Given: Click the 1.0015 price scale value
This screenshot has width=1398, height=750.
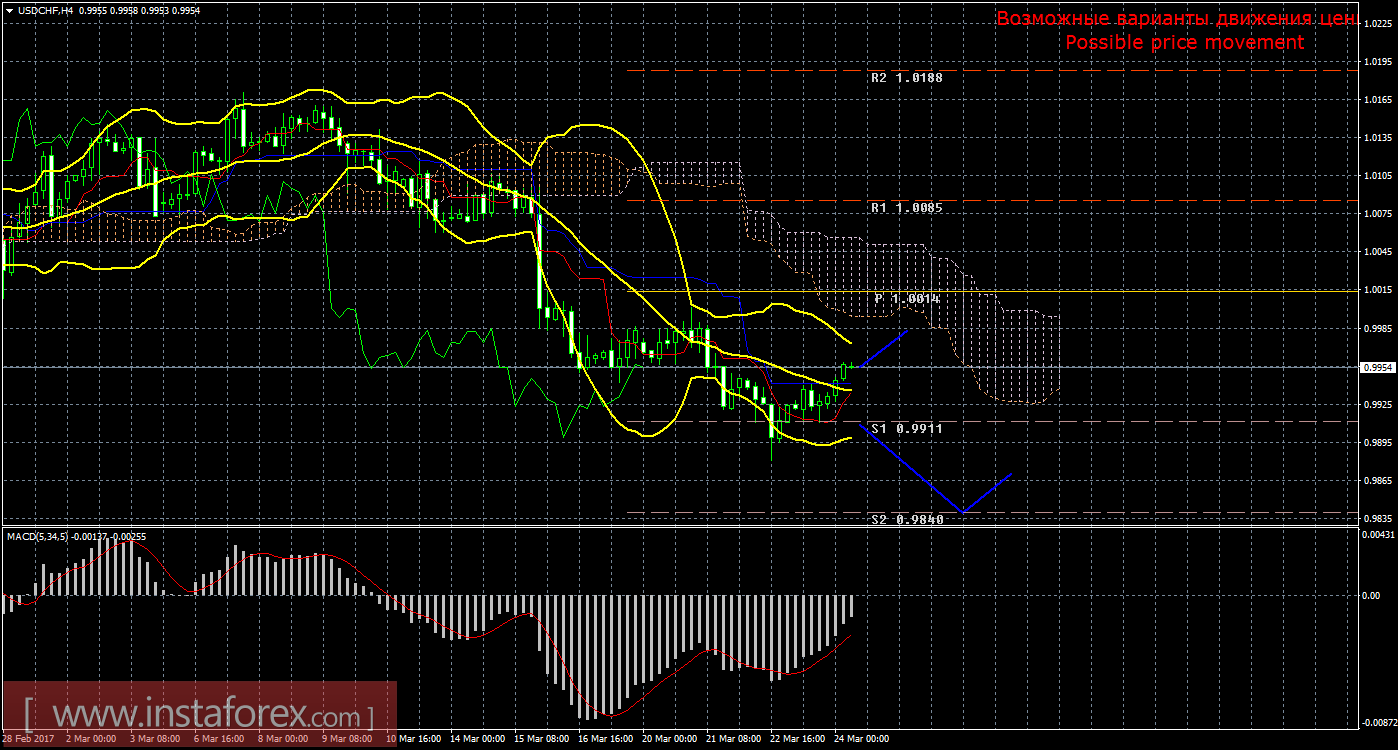Looking at the screenshot, I should coord(1377,289).
